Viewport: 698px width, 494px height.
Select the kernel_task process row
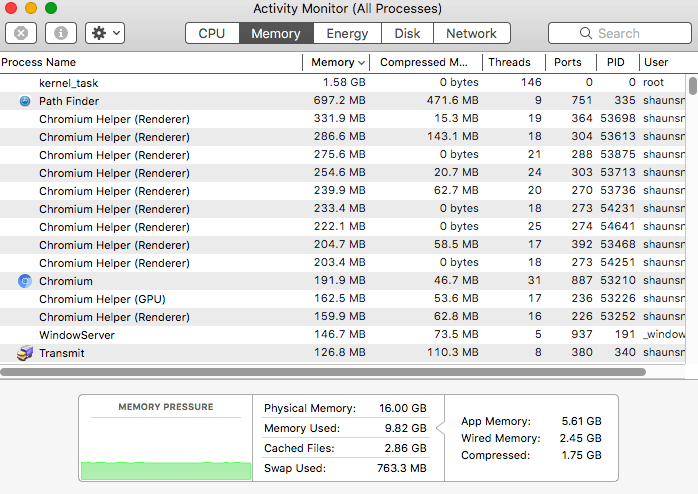342,83
